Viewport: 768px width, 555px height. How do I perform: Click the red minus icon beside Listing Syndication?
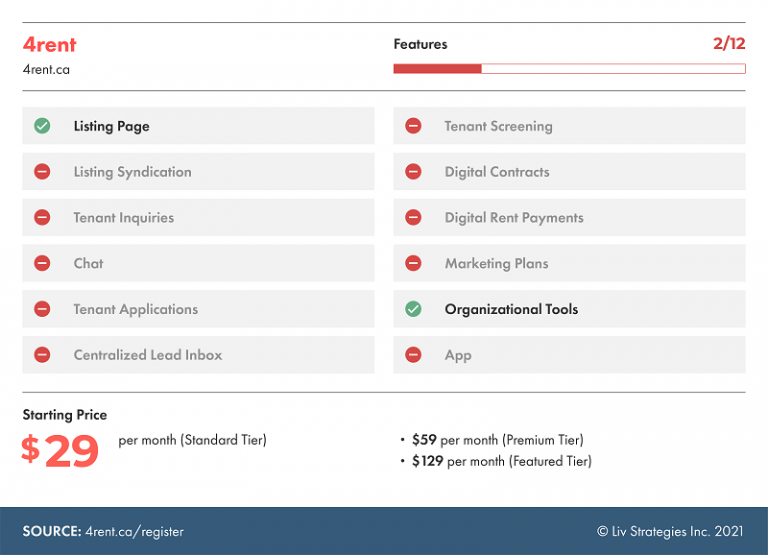pos(42,172)
